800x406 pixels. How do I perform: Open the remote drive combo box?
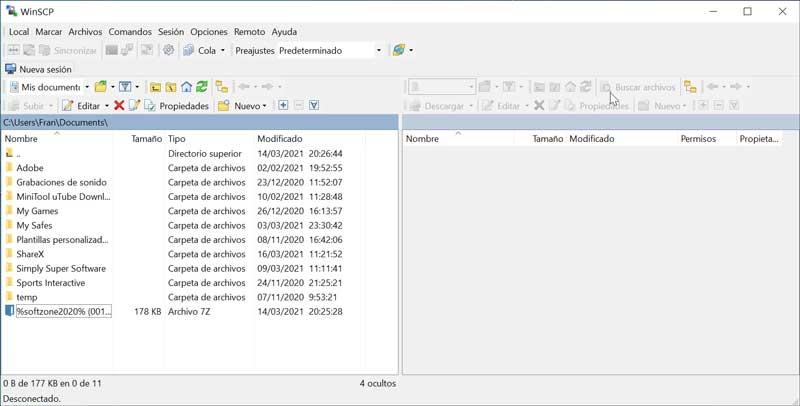[x=442, y=87]
